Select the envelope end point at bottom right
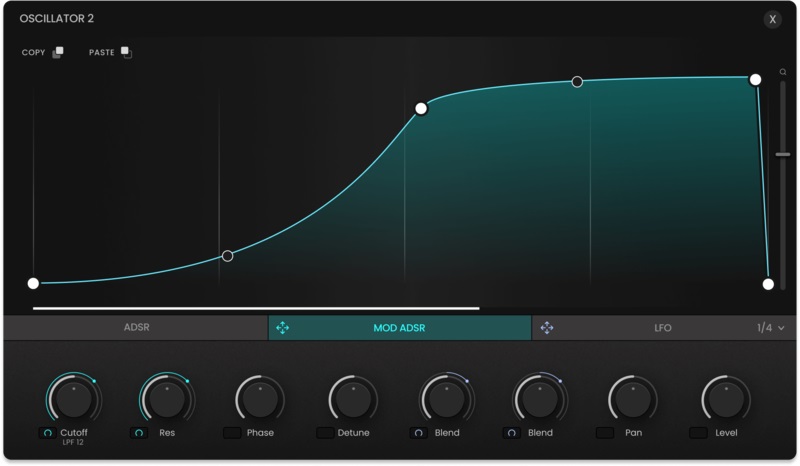Viewport: 800px width, 466px height. coord(768,284)
